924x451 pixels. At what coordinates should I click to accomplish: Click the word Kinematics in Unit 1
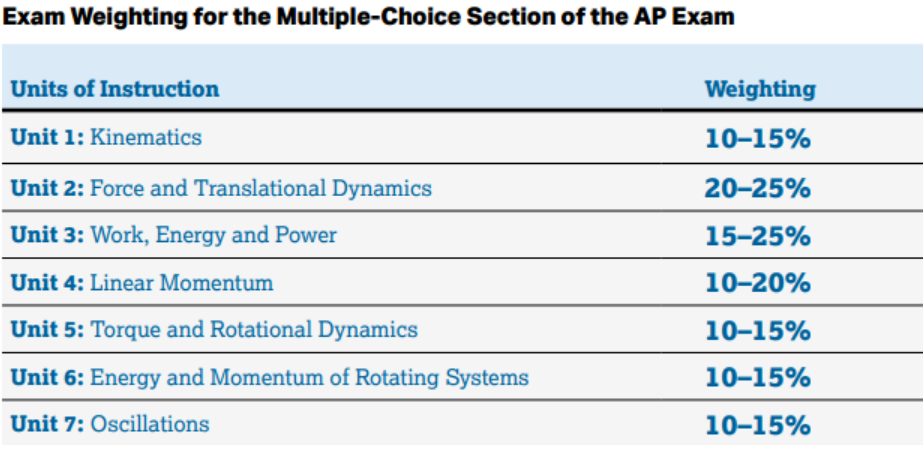[x=146, y=137]
